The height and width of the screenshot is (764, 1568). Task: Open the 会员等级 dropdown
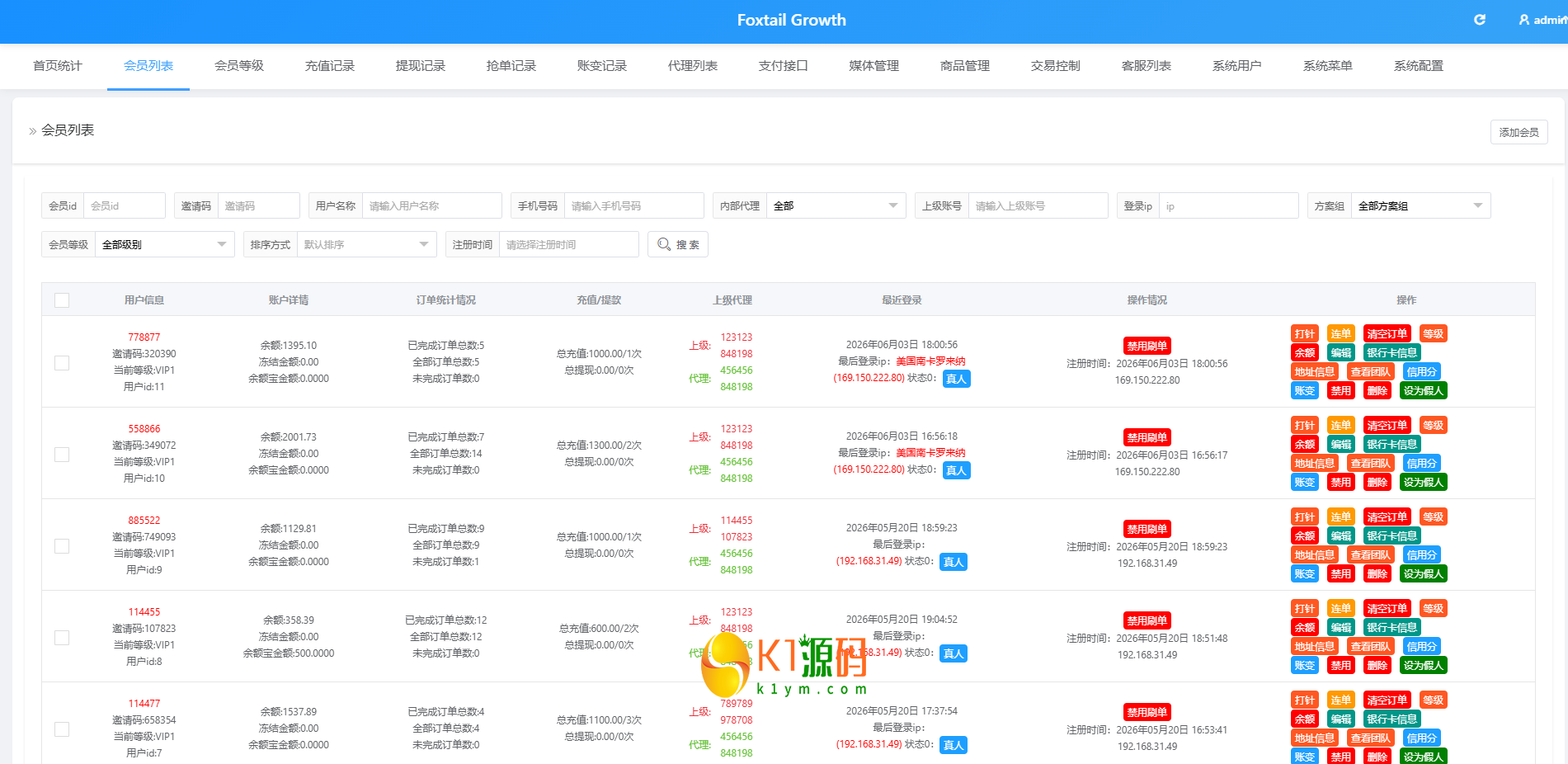tap(164, 244)
